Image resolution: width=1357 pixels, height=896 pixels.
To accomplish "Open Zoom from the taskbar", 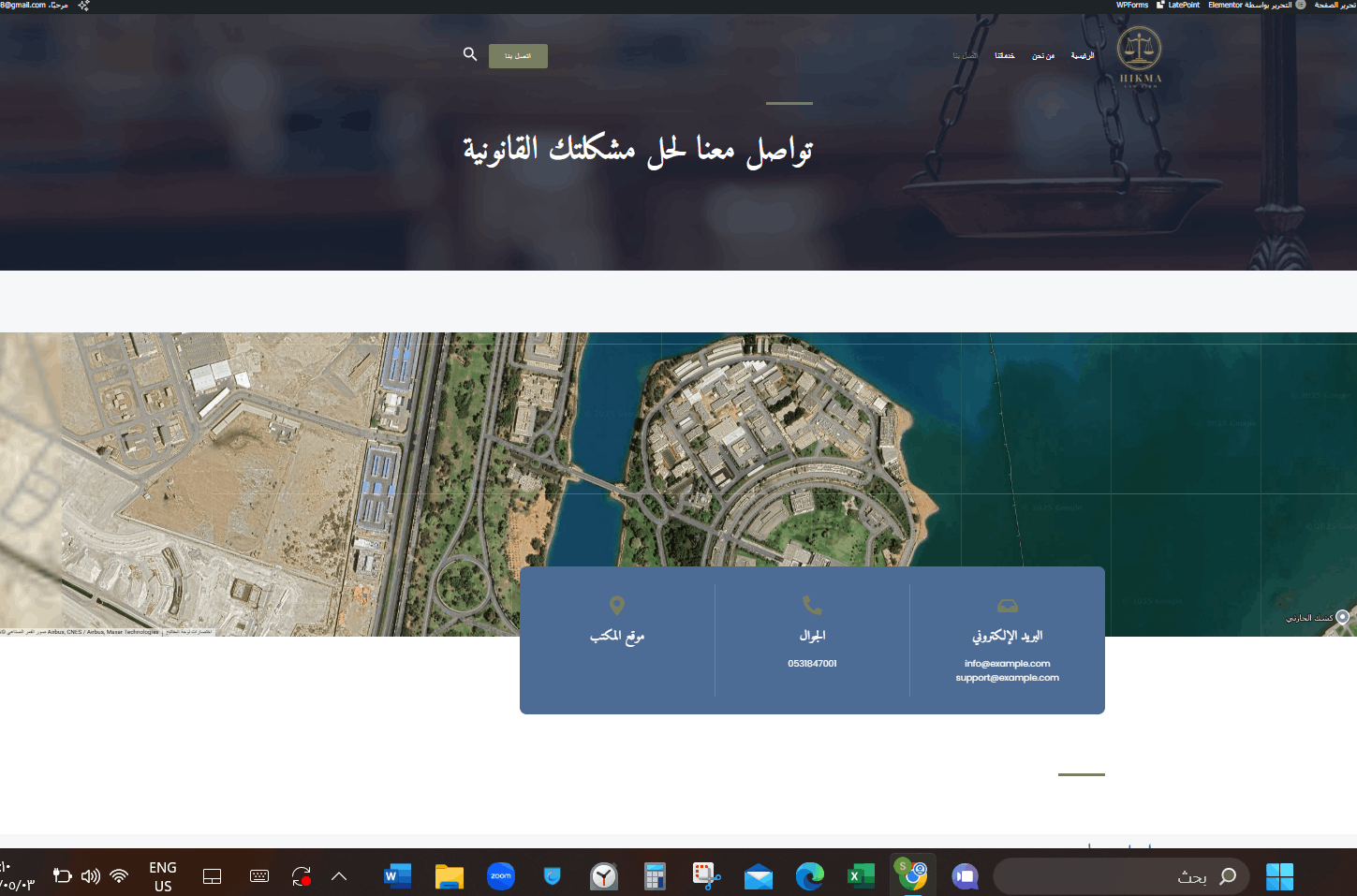I will click(501, 876).
